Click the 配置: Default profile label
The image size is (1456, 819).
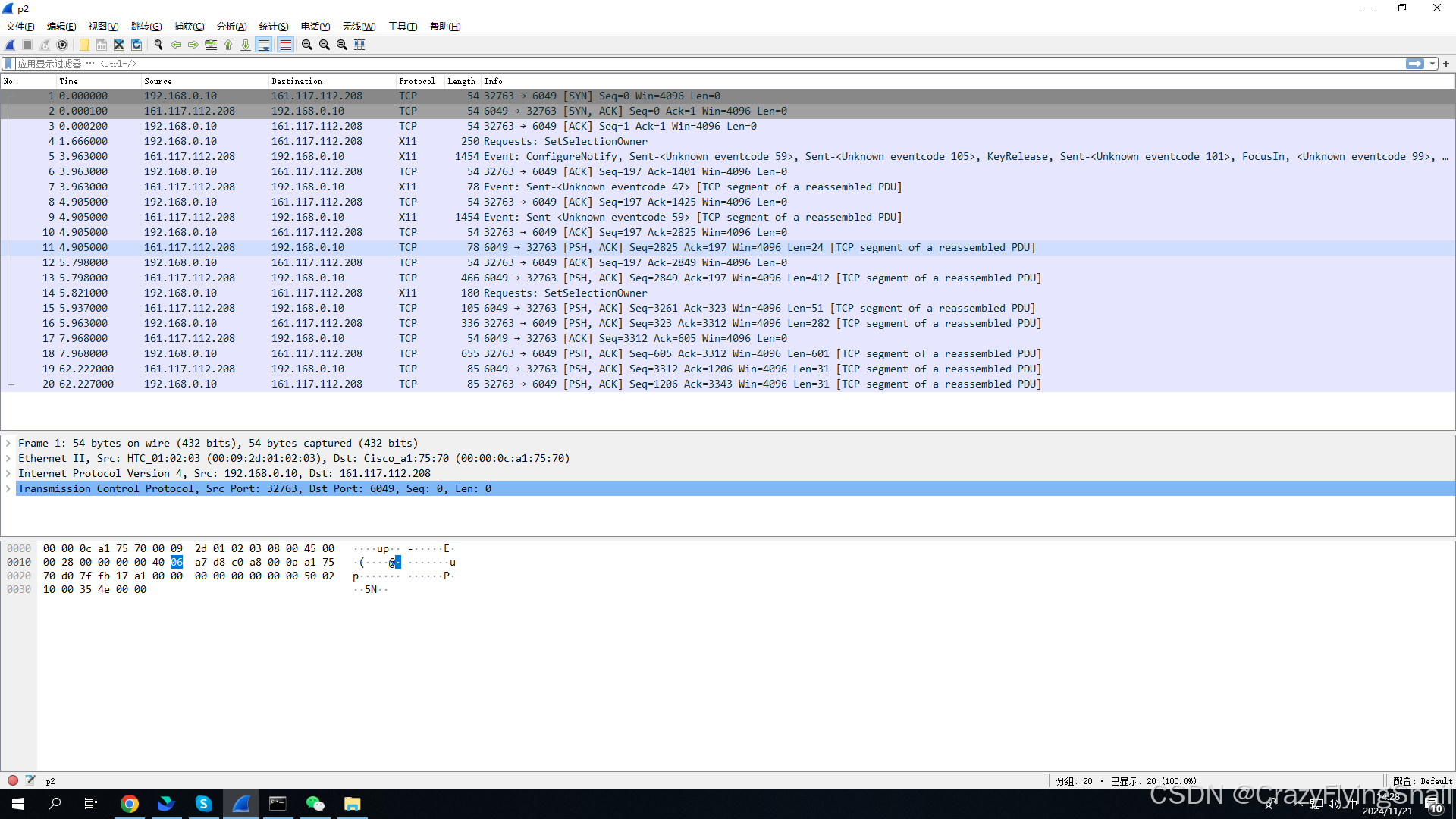1422,780
